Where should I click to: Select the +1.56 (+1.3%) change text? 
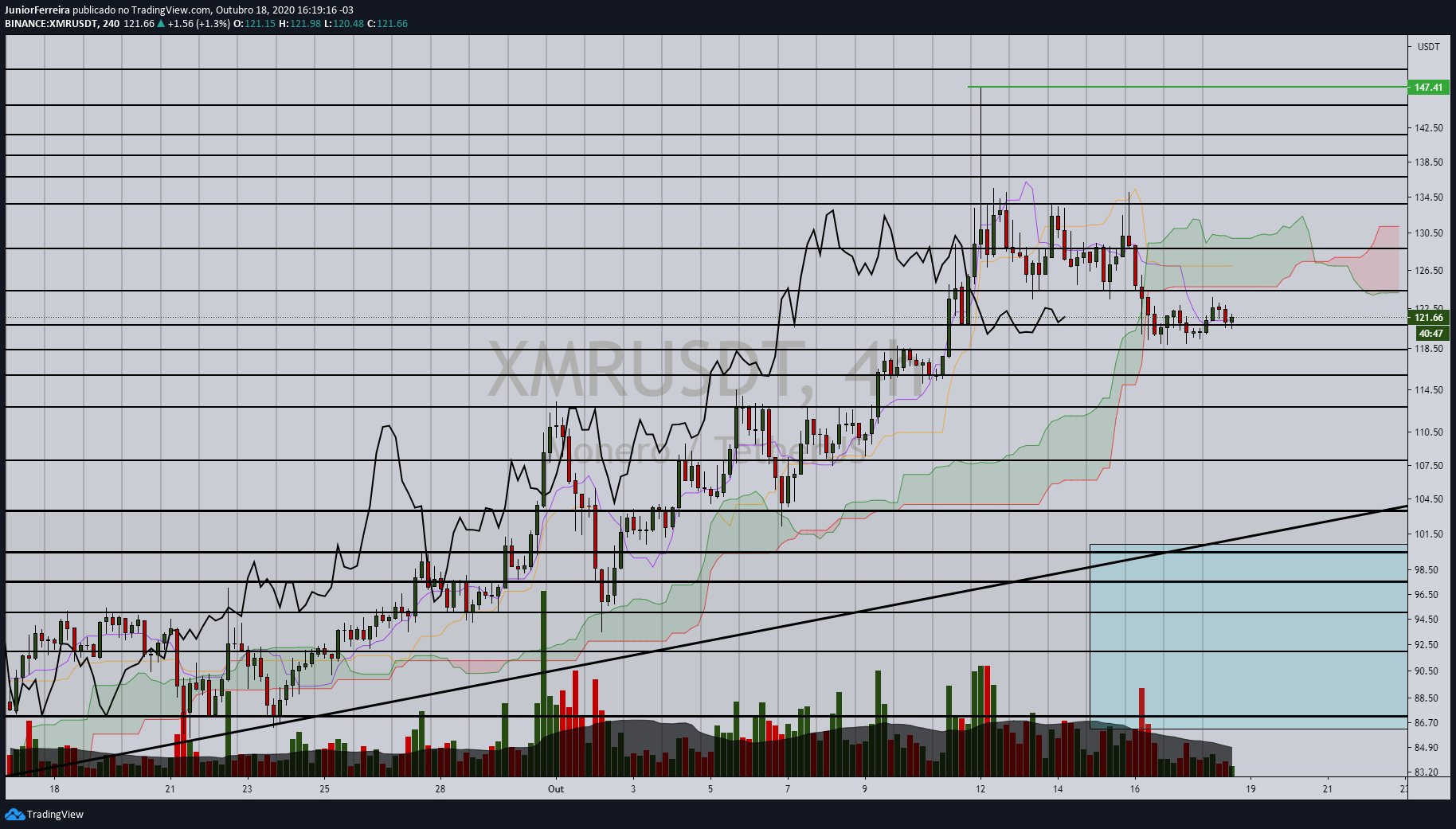(x=199, y=24)
